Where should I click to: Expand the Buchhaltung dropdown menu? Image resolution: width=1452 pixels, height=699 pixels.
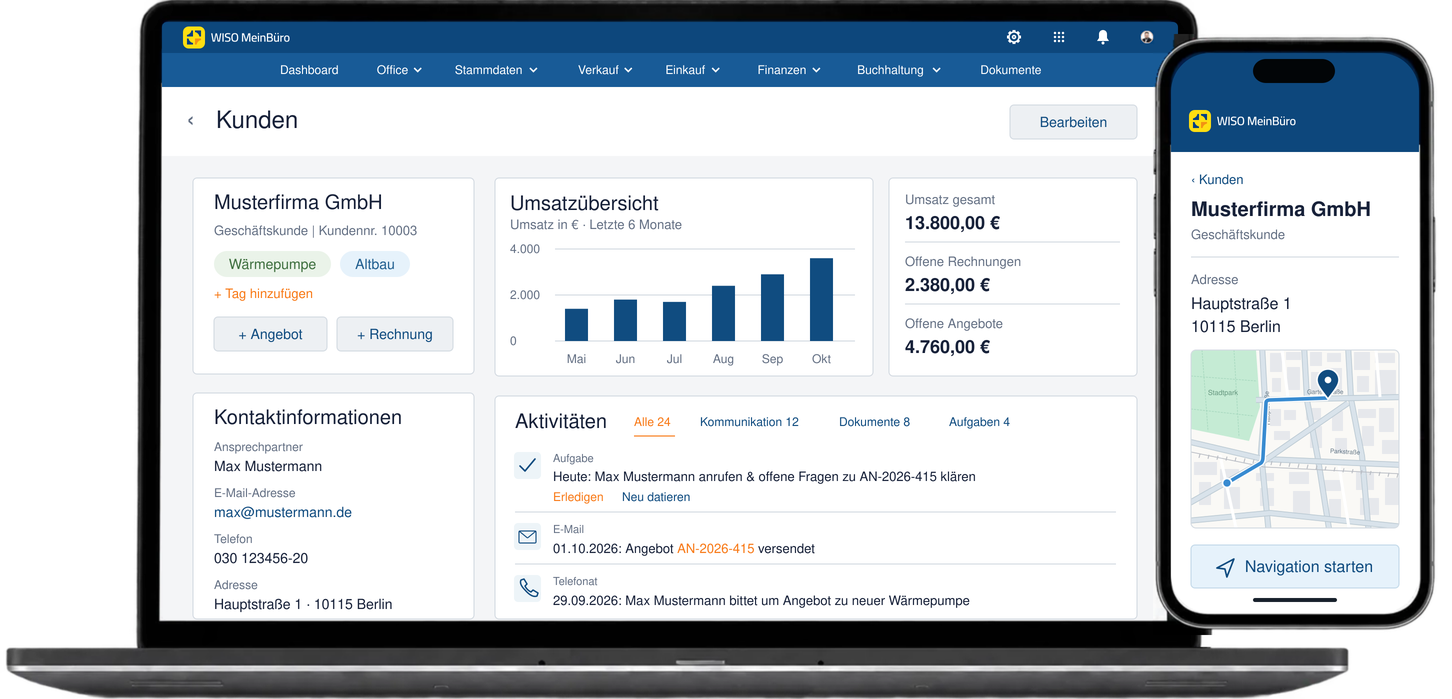pyautogui.click(x=899, y=70)
